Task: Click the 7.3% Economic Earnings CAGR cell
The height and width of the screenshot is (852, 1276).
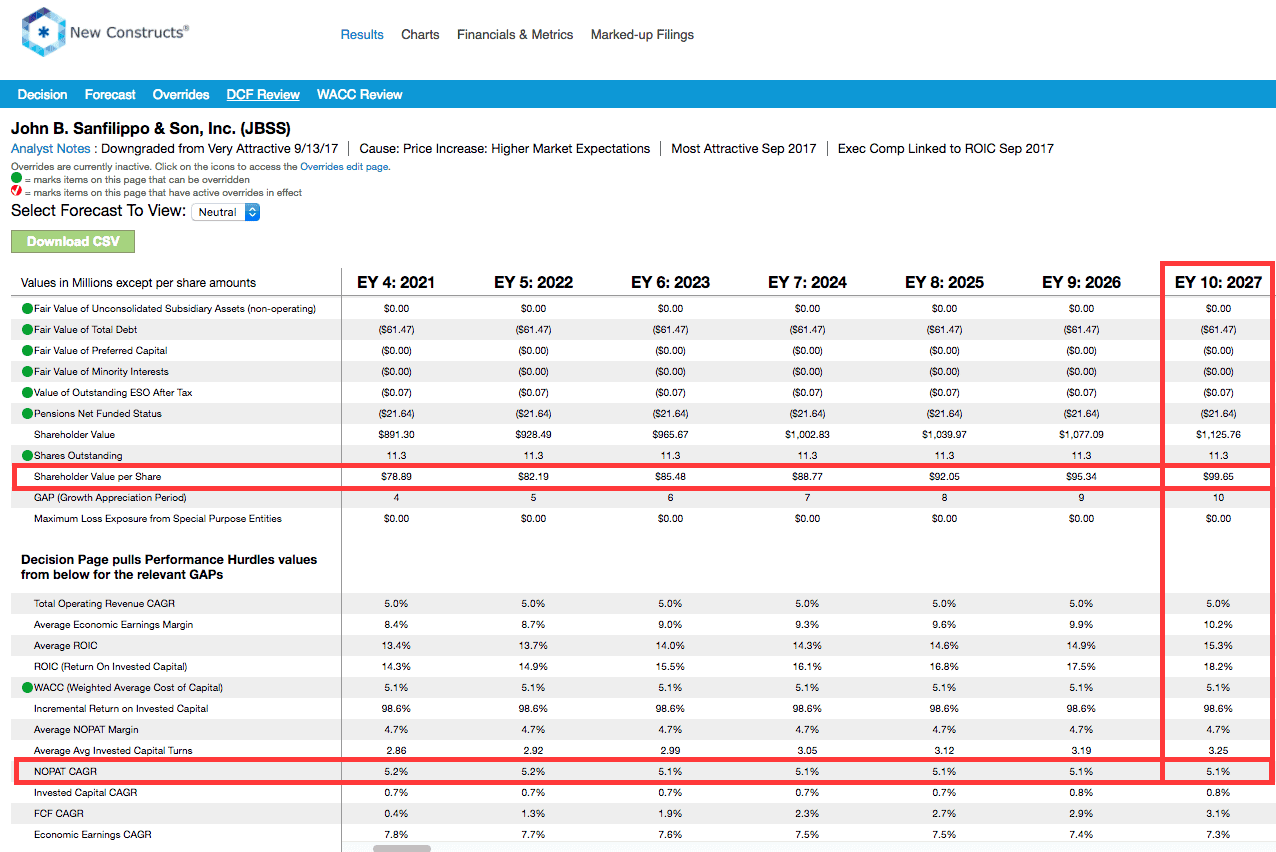Action: (x=1218, y=835)
